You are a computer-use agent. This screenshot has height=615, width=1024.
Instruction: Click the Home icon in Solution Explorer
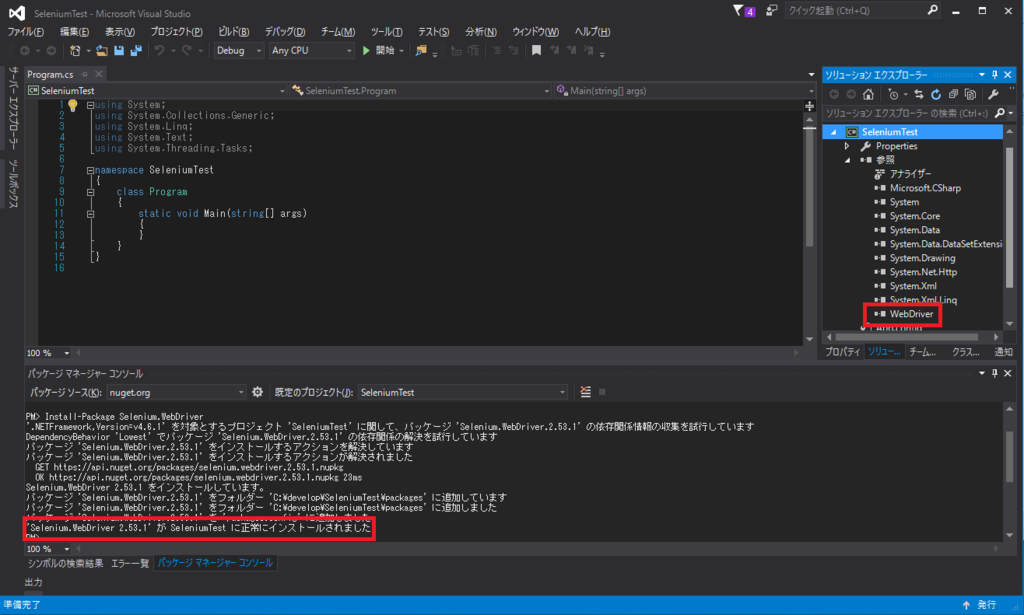[868, 95]
